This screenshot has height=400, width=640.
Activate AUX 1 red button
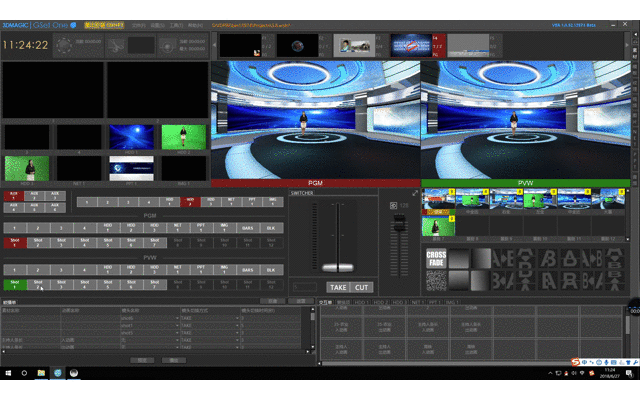(13, 196)
